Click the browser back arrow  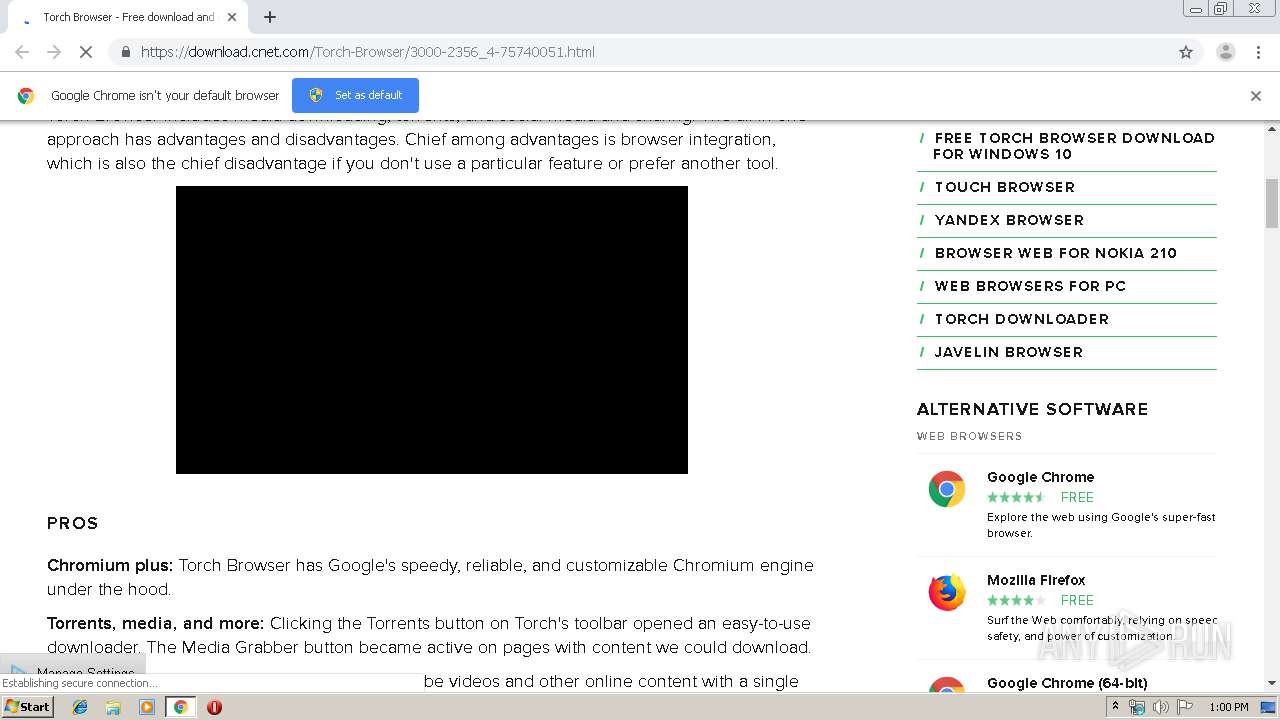22,52
